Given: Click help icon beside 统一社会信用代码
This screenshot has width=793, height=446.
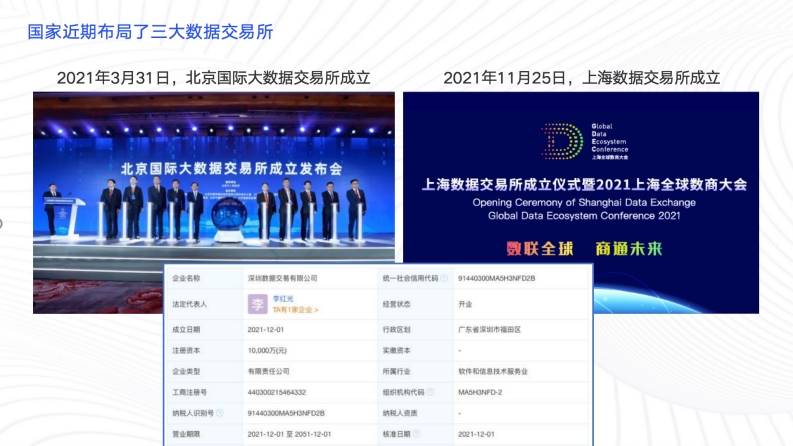Looking at the screenshot, I should tap(444, 278).
